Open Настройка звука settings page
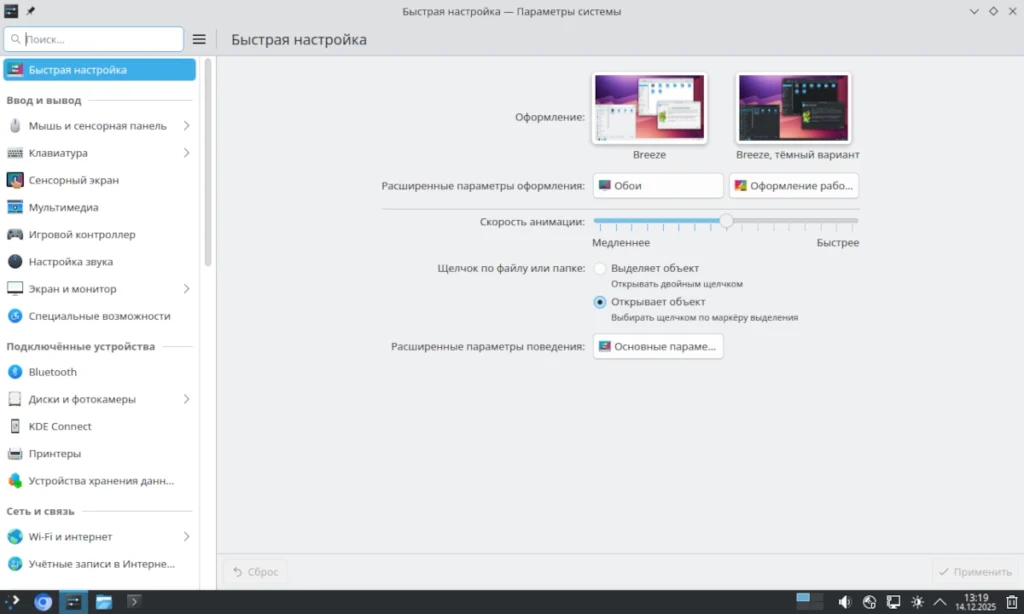Screen dimensions: 1024x614 [x=99, y=261]
